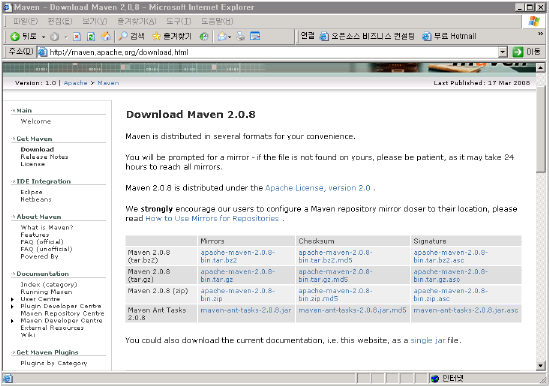549x386 pixels.
Task: Click the green Go (이동) button
Action: [x=526, y=52]
